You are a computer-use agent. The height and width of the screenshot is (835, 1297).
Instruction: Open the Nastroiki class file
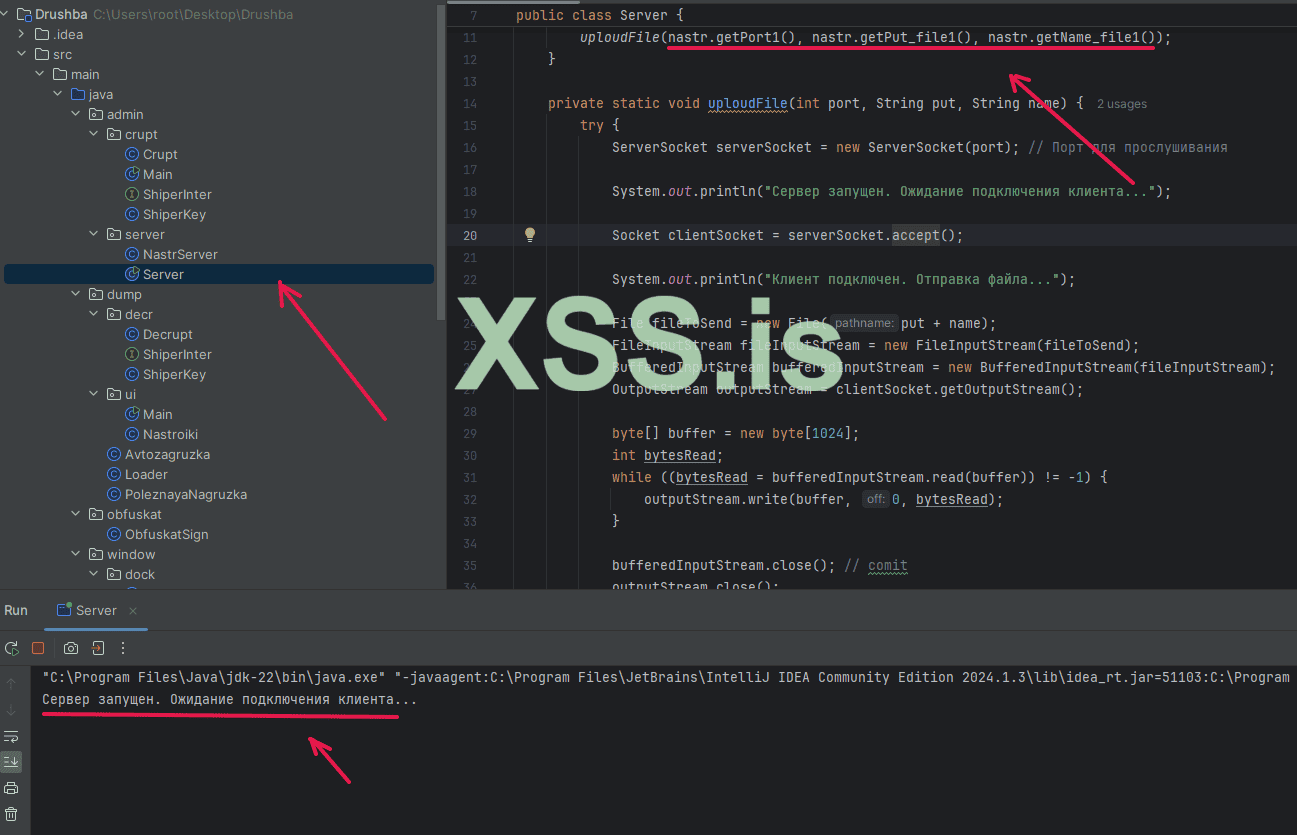(x=171, y=434)
